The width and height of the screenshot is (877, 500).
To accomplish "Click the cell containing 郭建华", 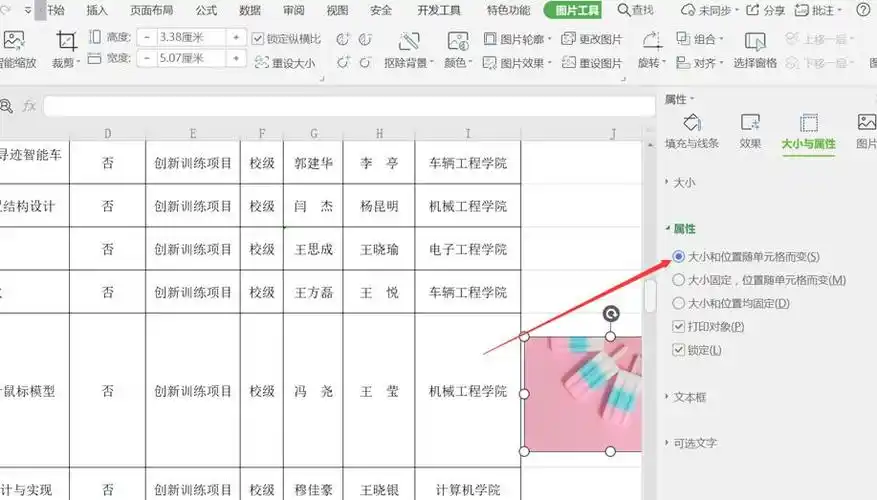I will coord(313,163).
